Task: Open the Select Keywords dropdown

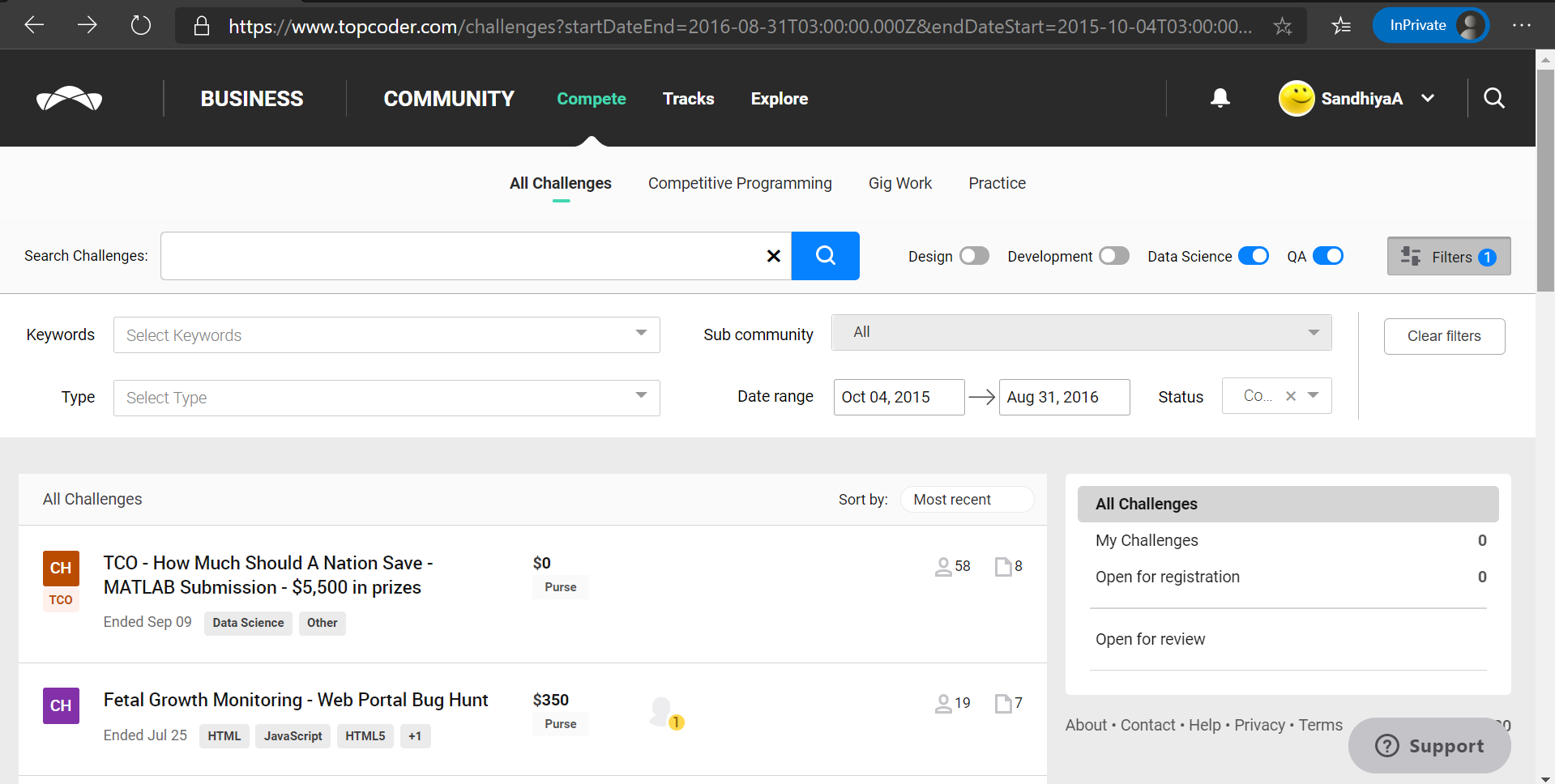Action: coord(387,334)
